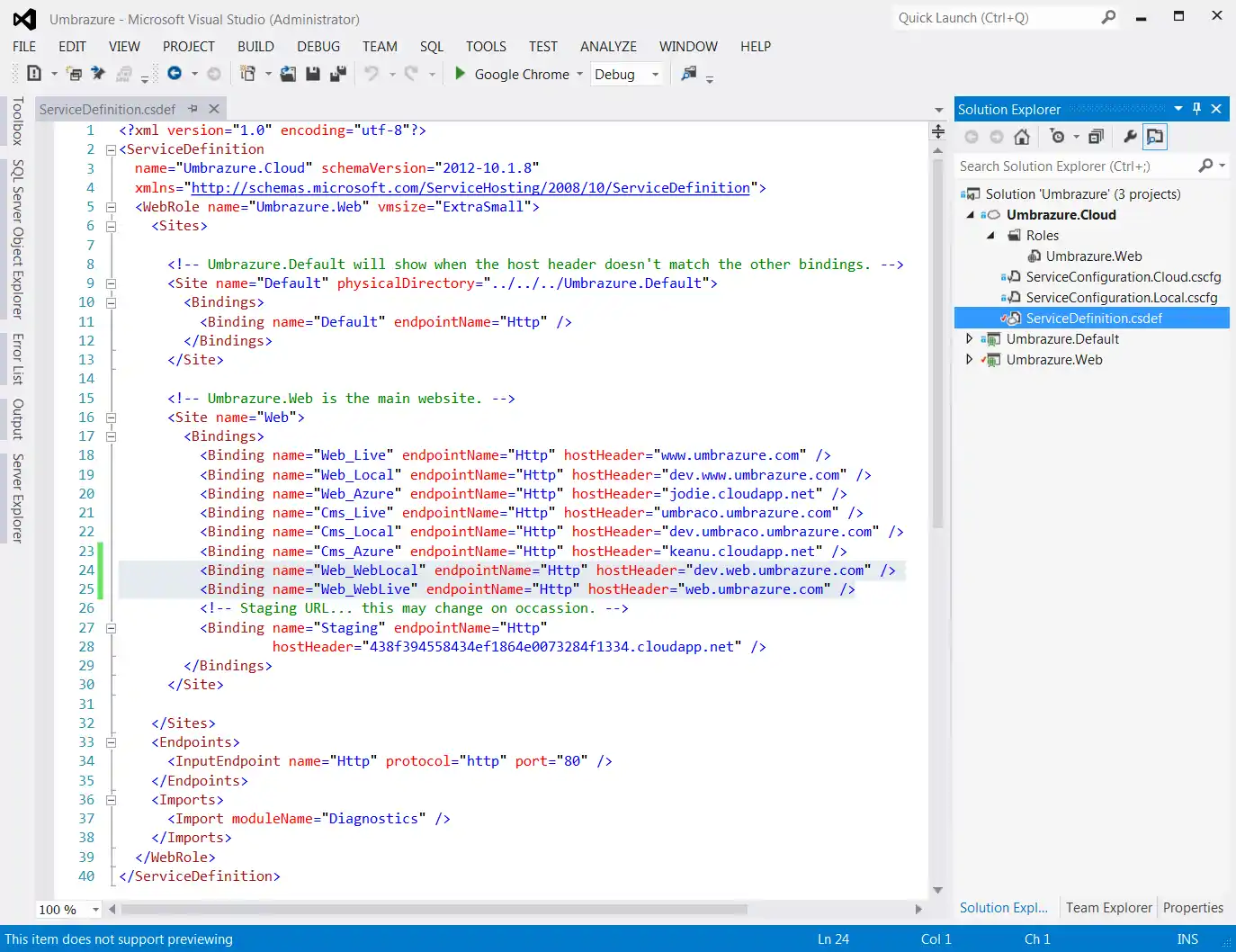Select ServiceConfiguration.Local.cscfg in Solution Explorer

coord(1122,298)
